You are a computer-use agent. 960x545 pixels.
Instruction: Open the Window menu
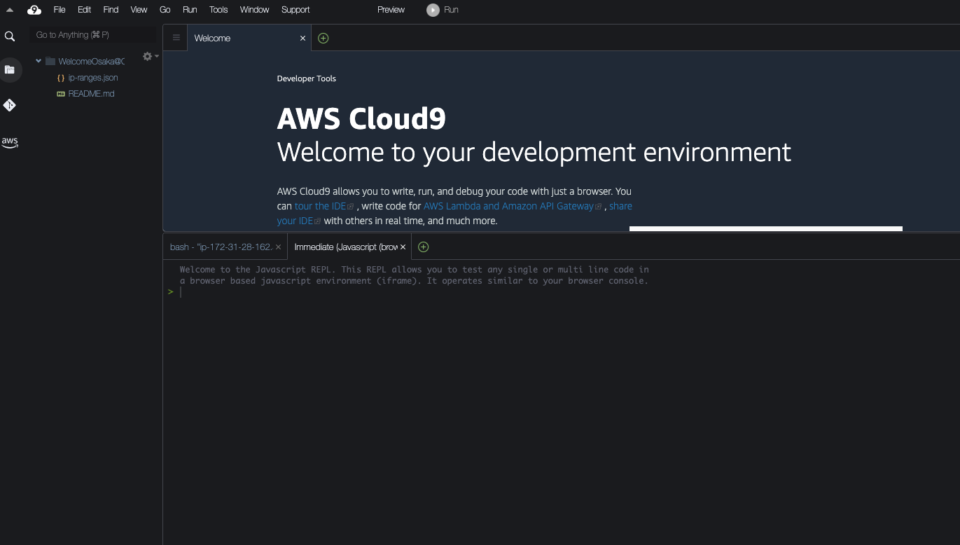point(255,10)
